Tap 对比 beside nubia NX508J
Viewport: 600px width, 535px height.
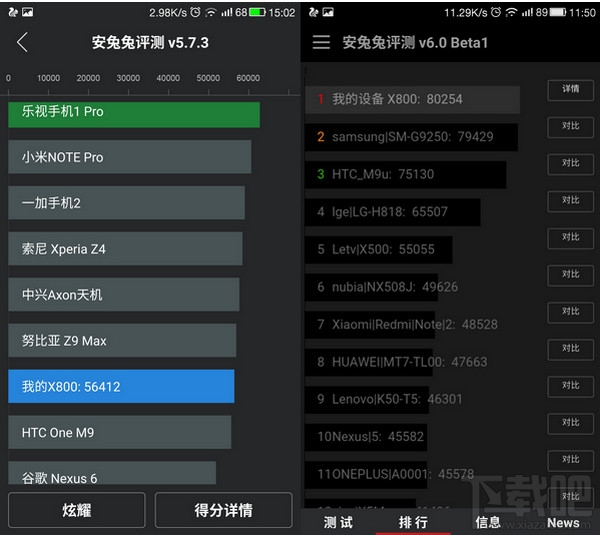point(571,276)
